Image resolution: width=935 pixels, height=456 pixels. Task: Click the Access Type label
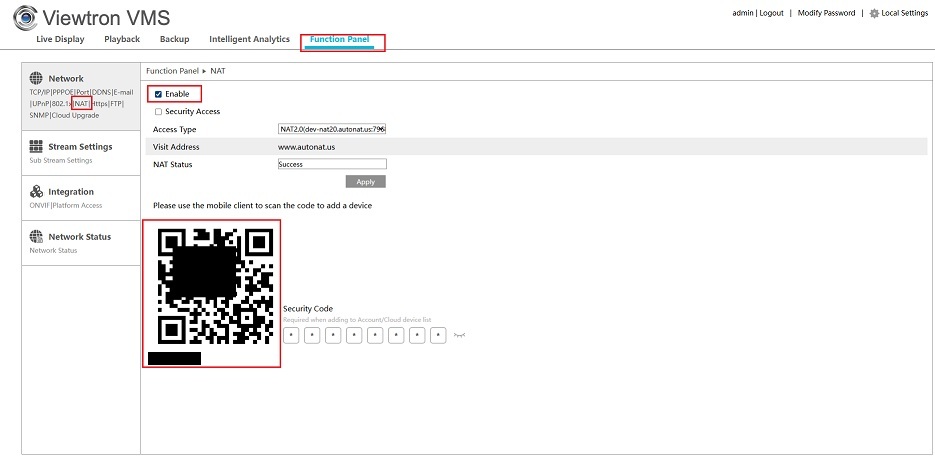pyautogui.click(x=174, y=129)
